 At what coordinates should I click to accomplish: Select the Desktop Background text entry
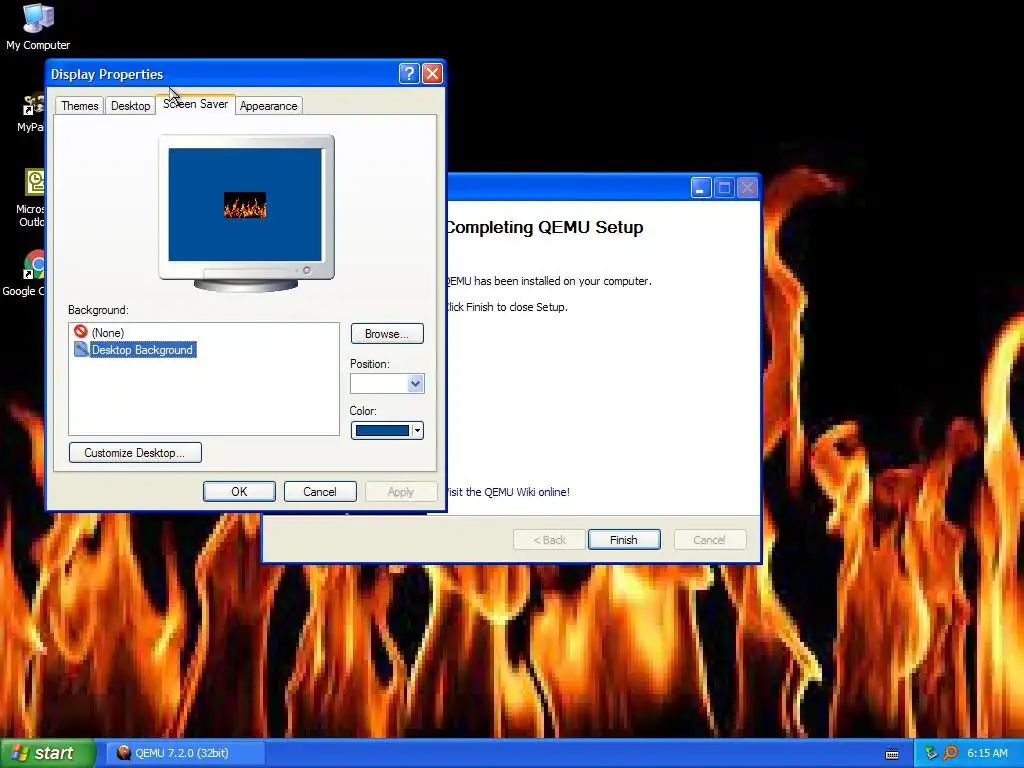click(x=142, y=350)
